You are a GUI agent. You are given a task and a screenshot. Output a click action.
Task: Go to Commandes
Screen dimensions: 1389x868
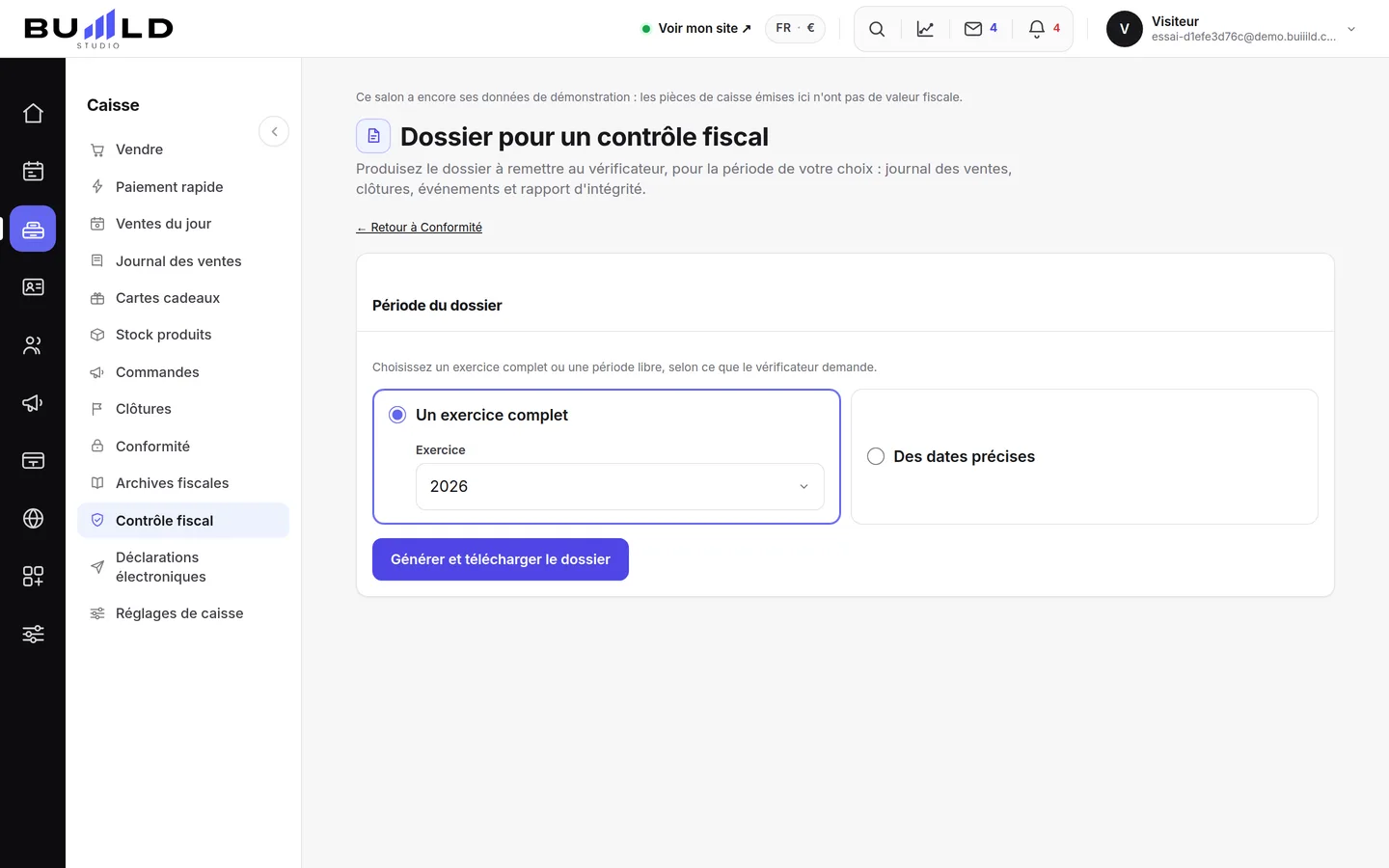tap(183, 372)
